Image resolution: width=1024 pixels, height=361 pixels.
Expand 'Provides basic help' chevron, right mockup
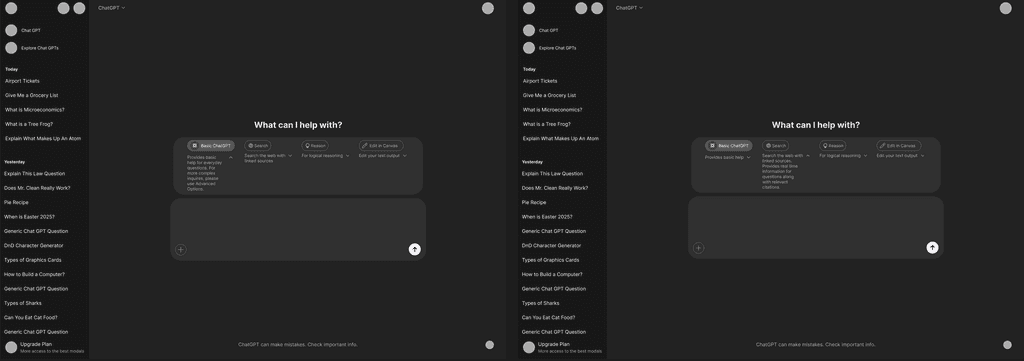click(x=748, y=157)
